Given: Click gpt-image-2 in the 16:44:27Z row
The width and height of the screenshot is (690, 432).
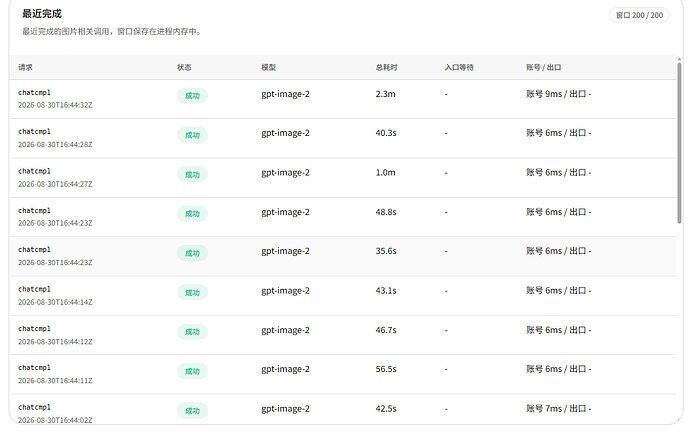Looking at the screenshot, I should click(x=286, y=173).
